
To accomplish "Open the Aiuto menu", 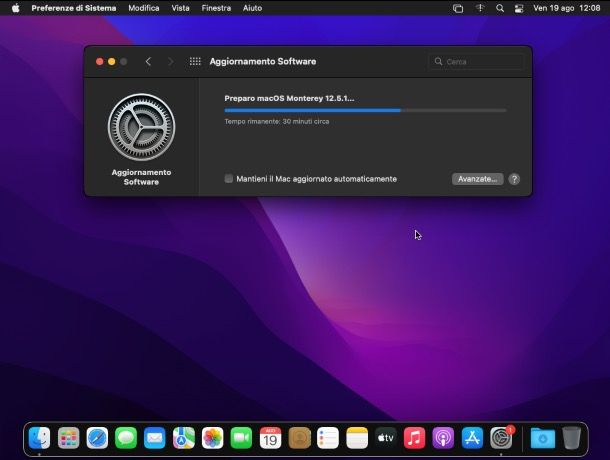I will tap(252, 8).
